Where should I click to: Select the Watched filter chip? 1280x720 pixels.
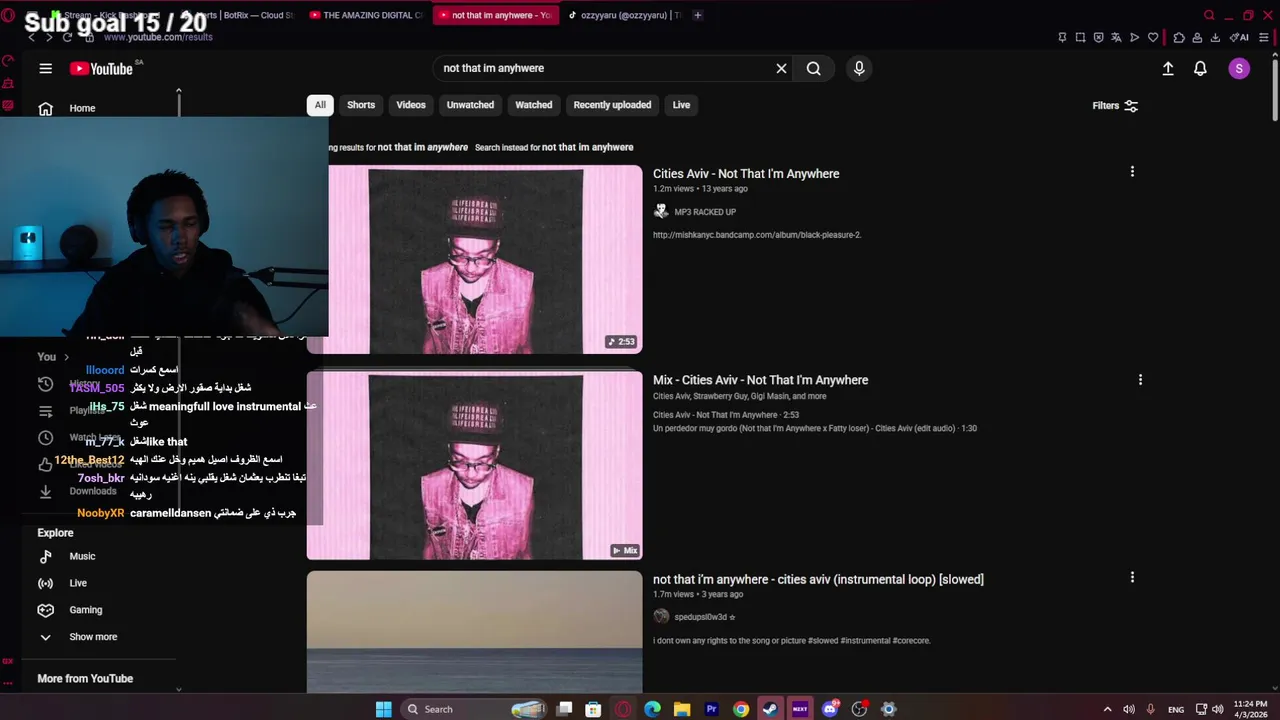tap(533, 105)
